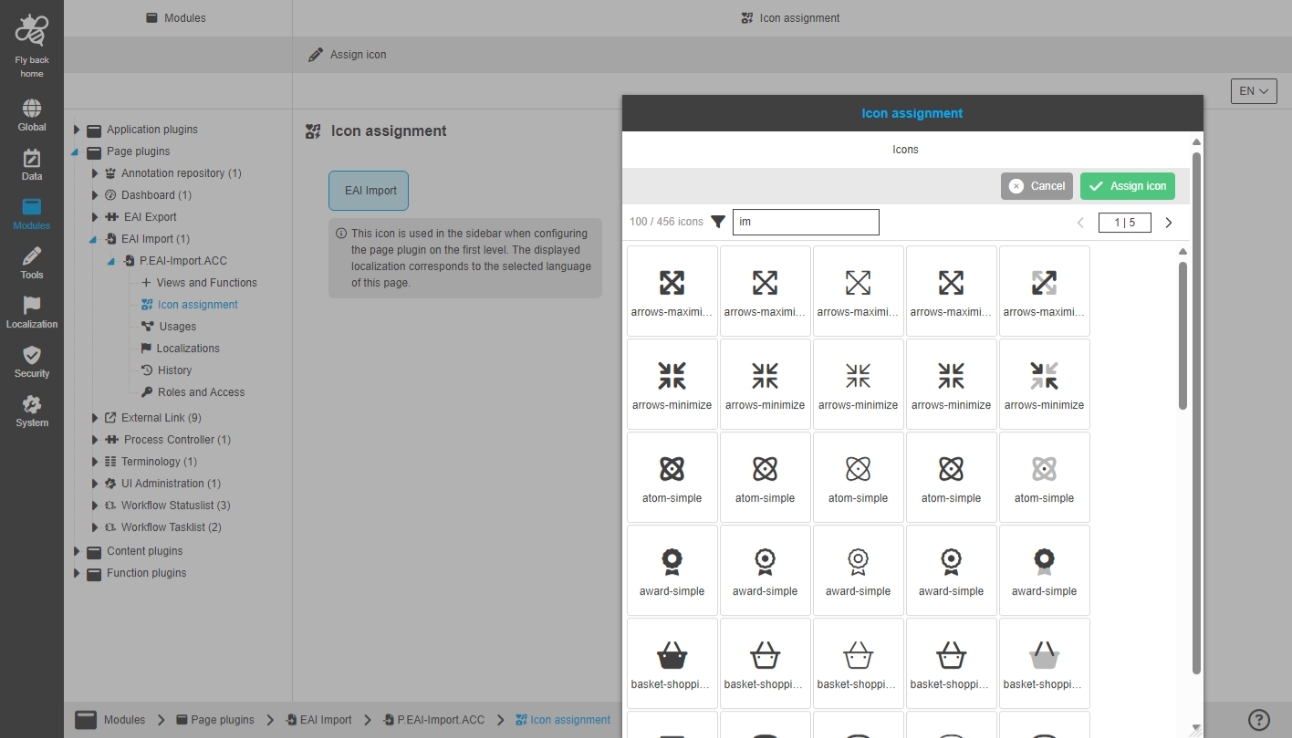Click Icon assignment in the breadcrumb

click(563, 720)
